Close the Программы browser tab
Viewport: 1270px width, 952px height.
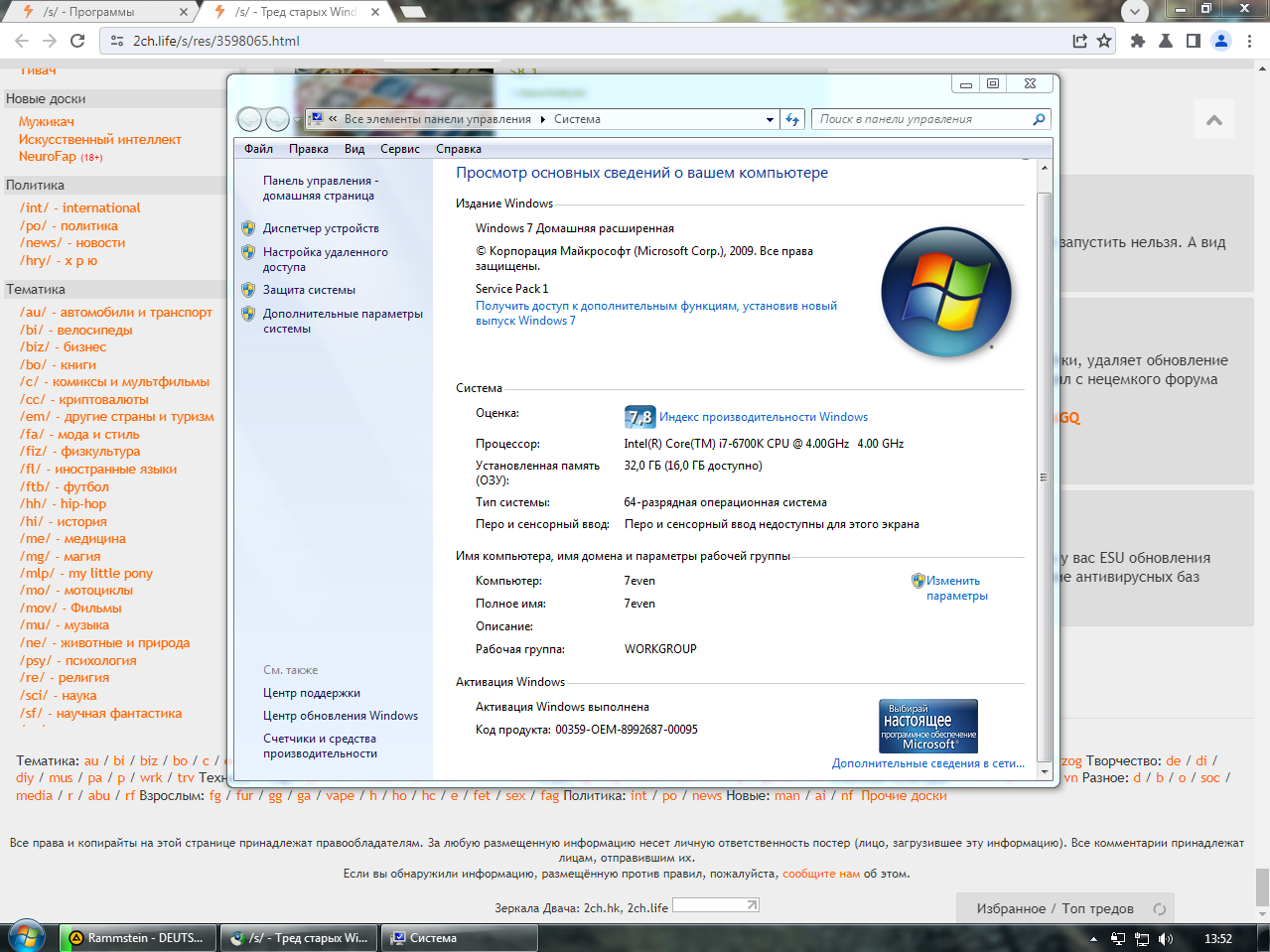tap(184, 12)
